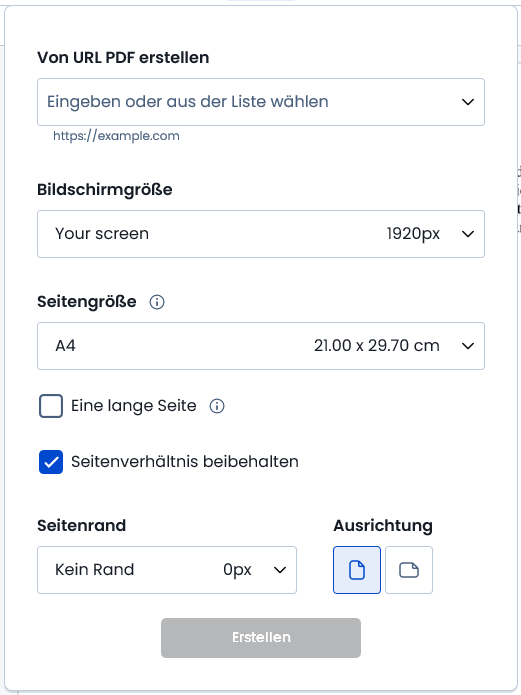The height and width of the screenshot is (695, 521).
Task: Open the Bildschirmgröße dropdown
Action: (x=261, y=234)
